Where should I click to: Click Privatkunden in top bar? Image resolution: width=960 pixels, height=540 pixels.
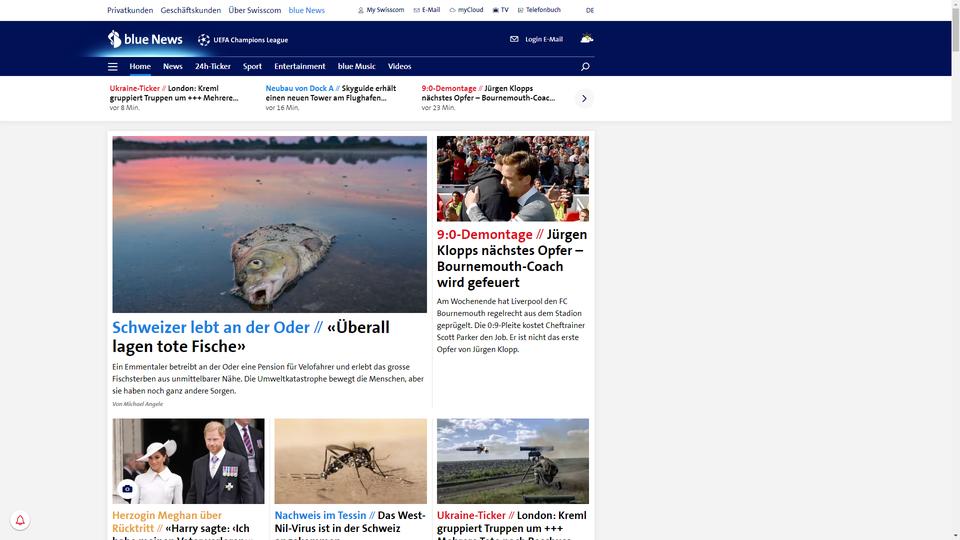tap(130, 10)
